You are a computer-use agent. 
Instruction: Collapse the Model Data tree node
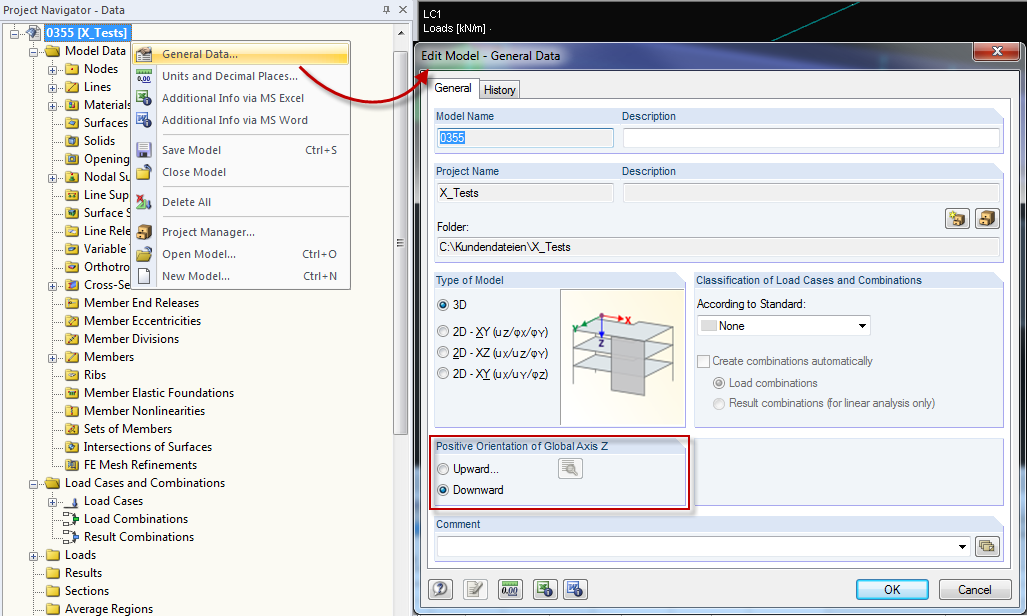[33, 51]
